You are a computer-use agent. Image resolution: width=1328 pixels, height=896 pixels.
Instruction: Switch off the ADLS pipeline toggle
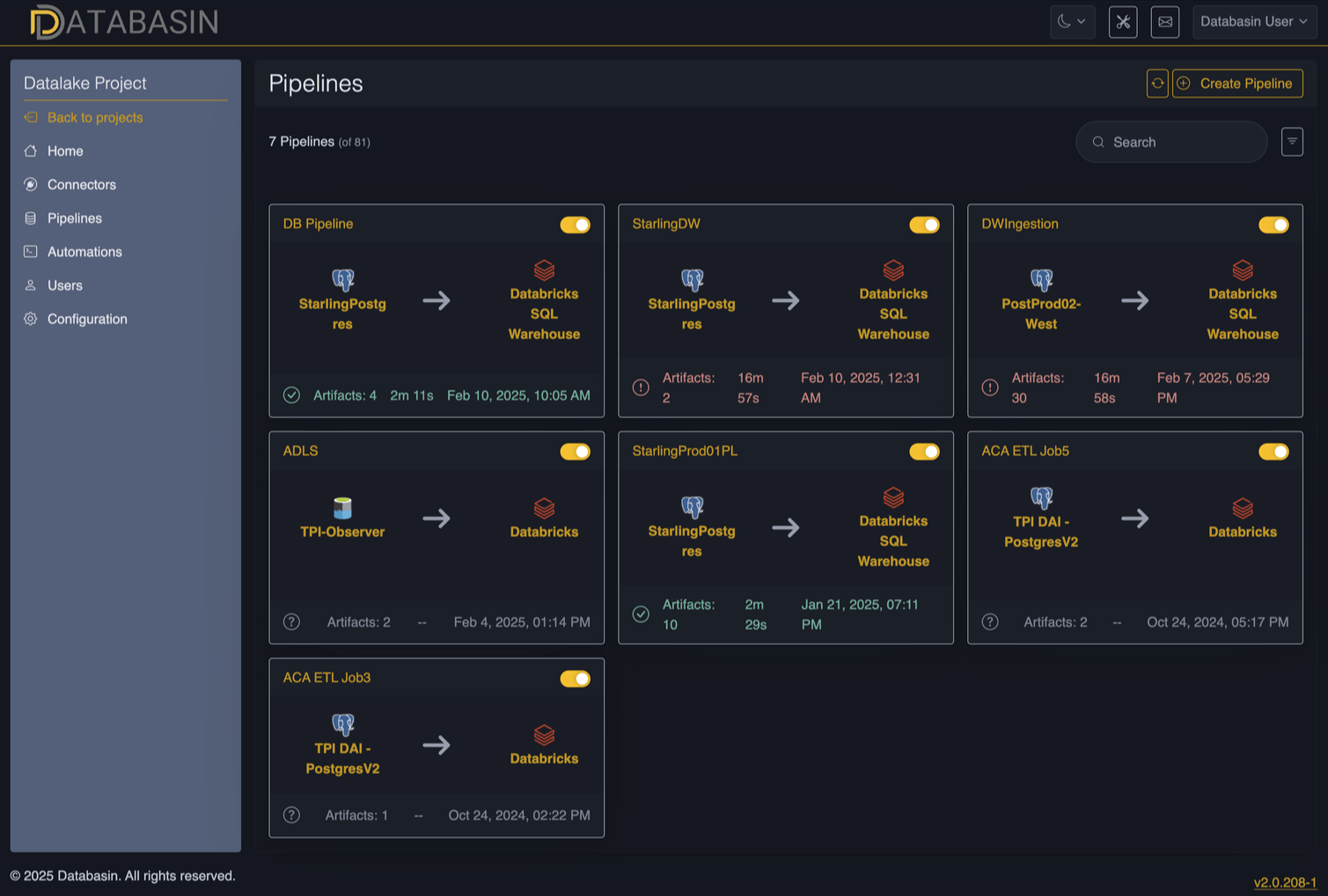(576, 452)
